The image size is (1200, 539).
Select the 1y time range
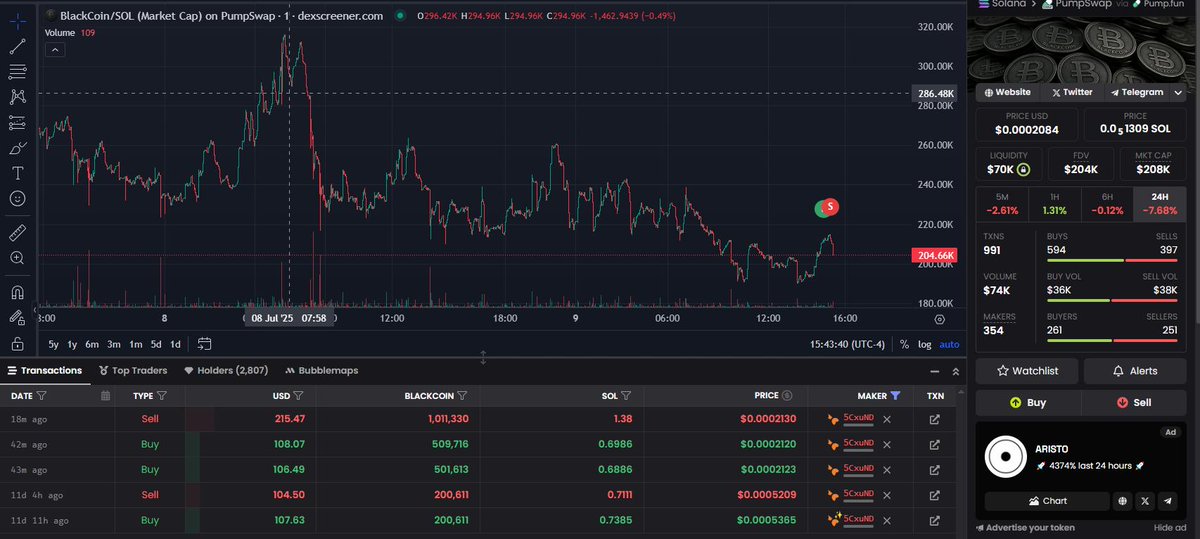click(x=72, y=344)
